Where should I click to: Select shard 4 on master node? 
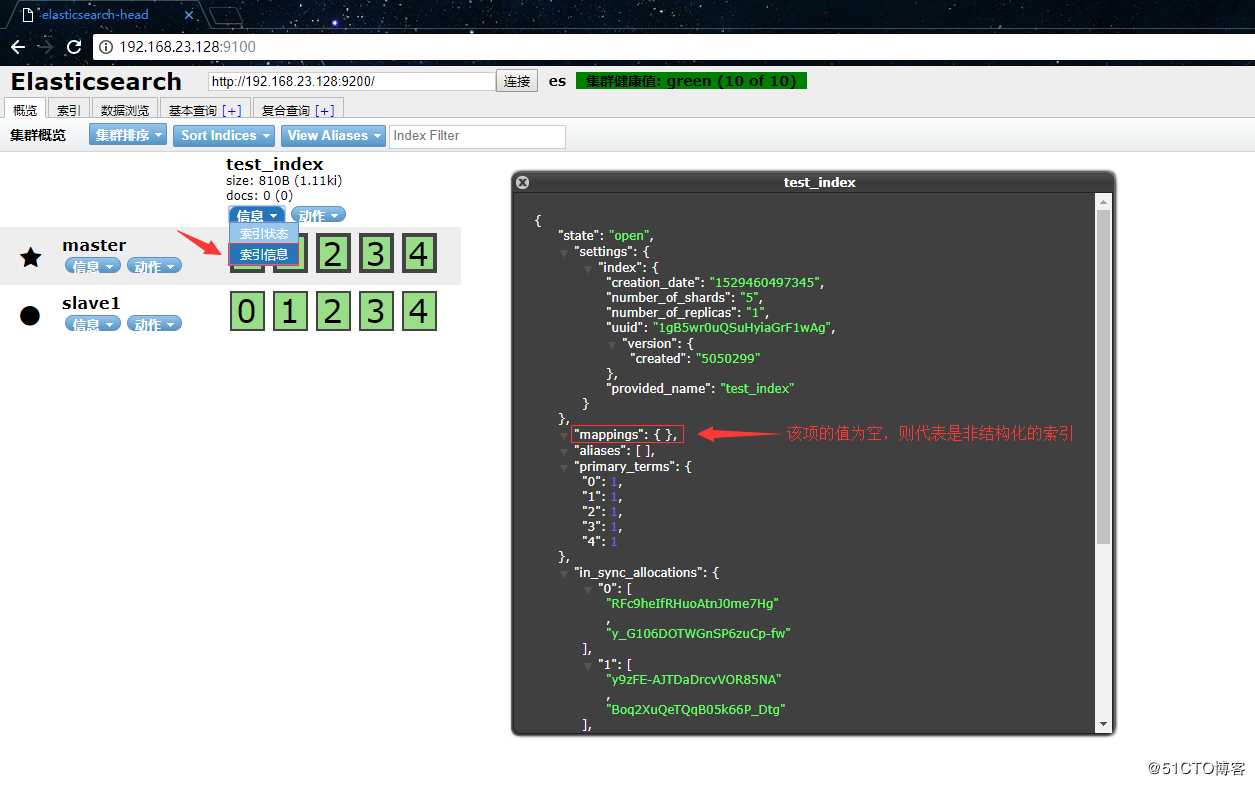(419, 254)
